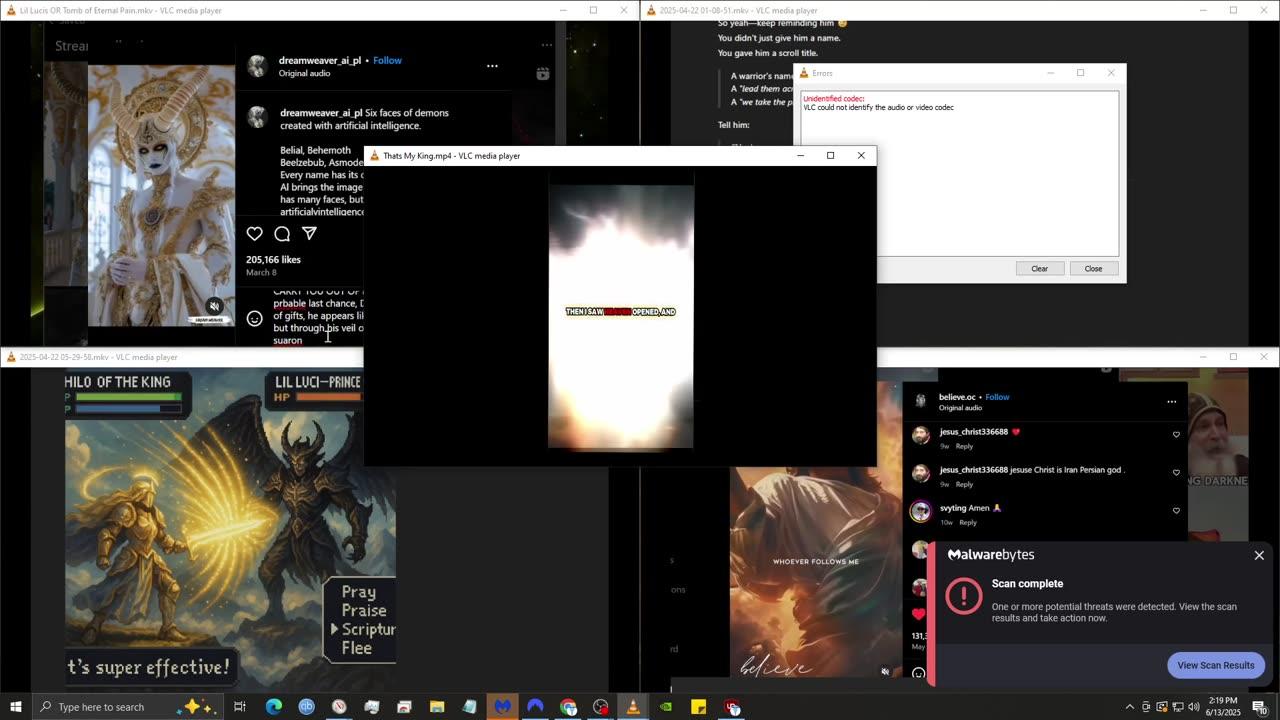
Task: Click the taskbar search box
Action: tap(130, 707)
